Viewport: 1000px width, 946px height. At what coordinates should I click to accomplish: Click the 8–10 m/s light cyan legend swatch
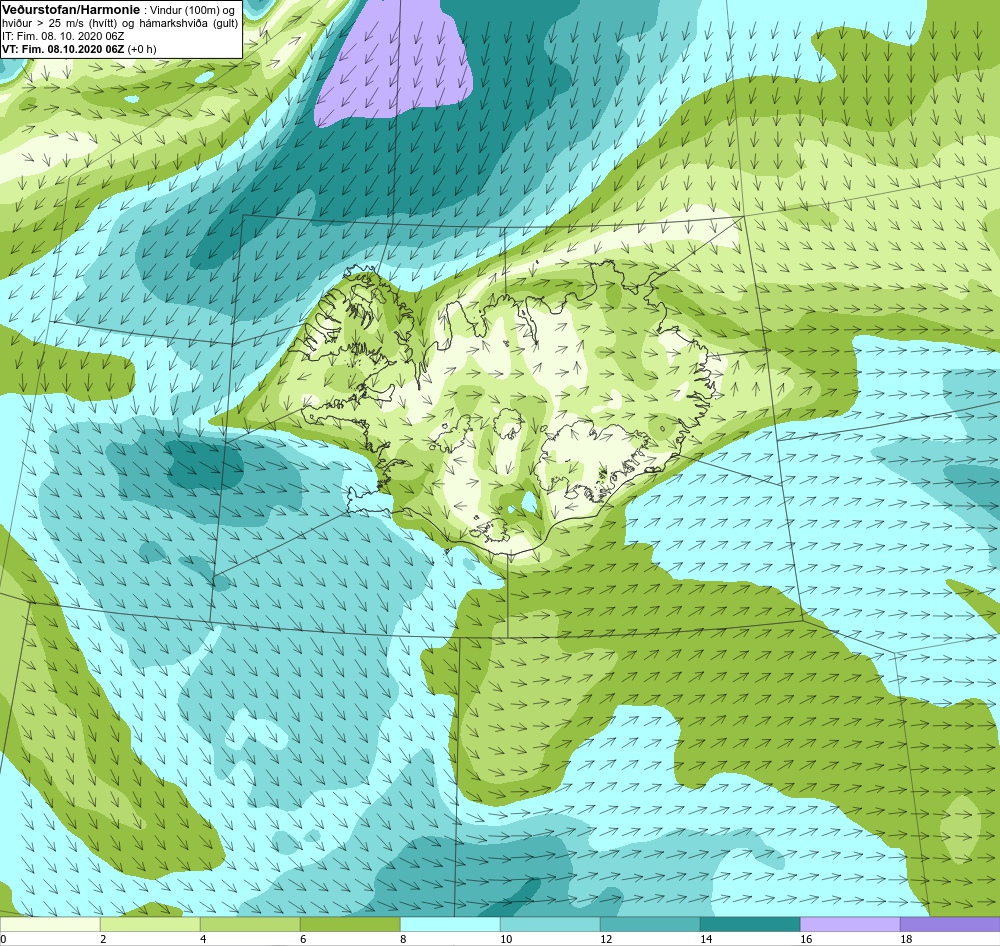click(450, 924)
